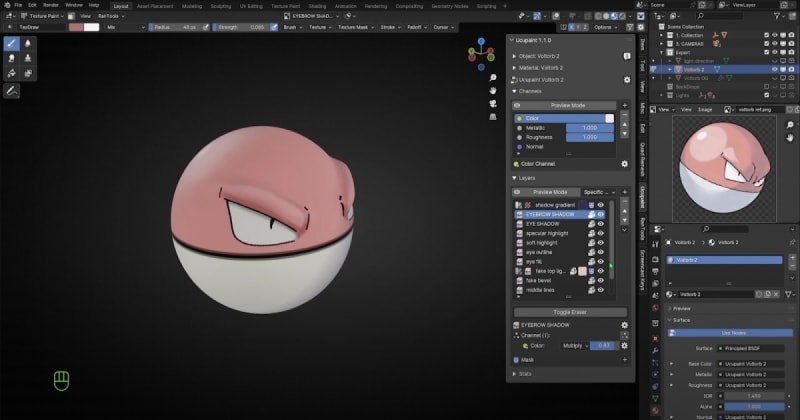Hide the specular highlight layer
The width and height of the screenshot is (800, 420).
coord(602,233)
